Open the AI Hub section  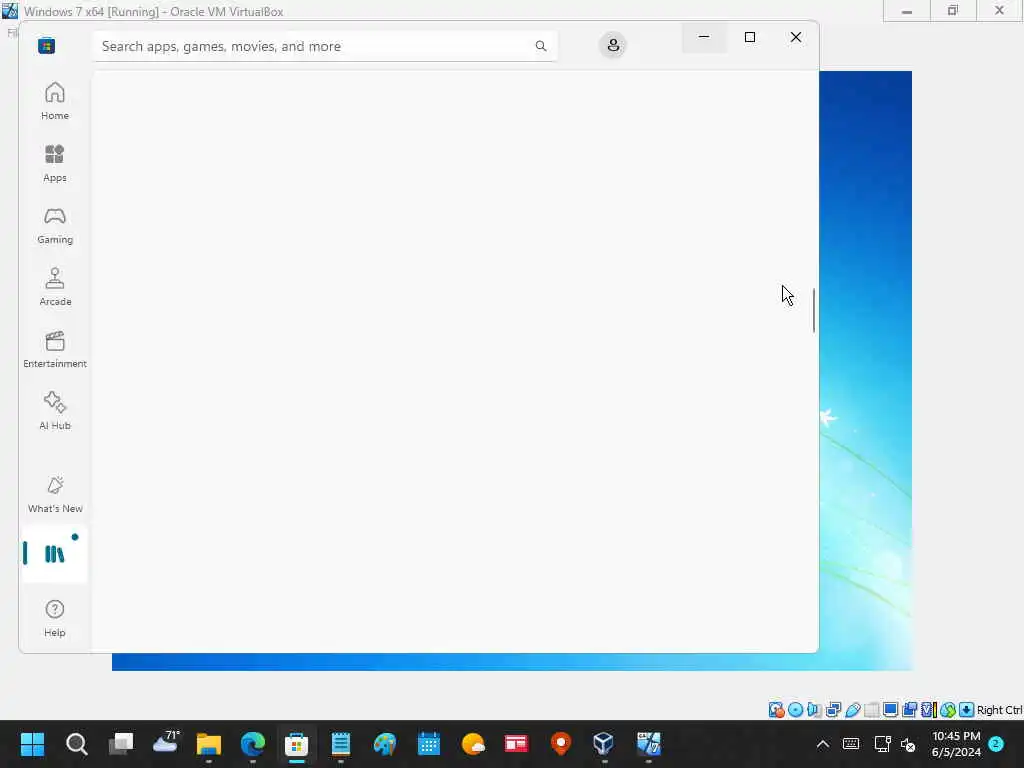coord(55,411)
